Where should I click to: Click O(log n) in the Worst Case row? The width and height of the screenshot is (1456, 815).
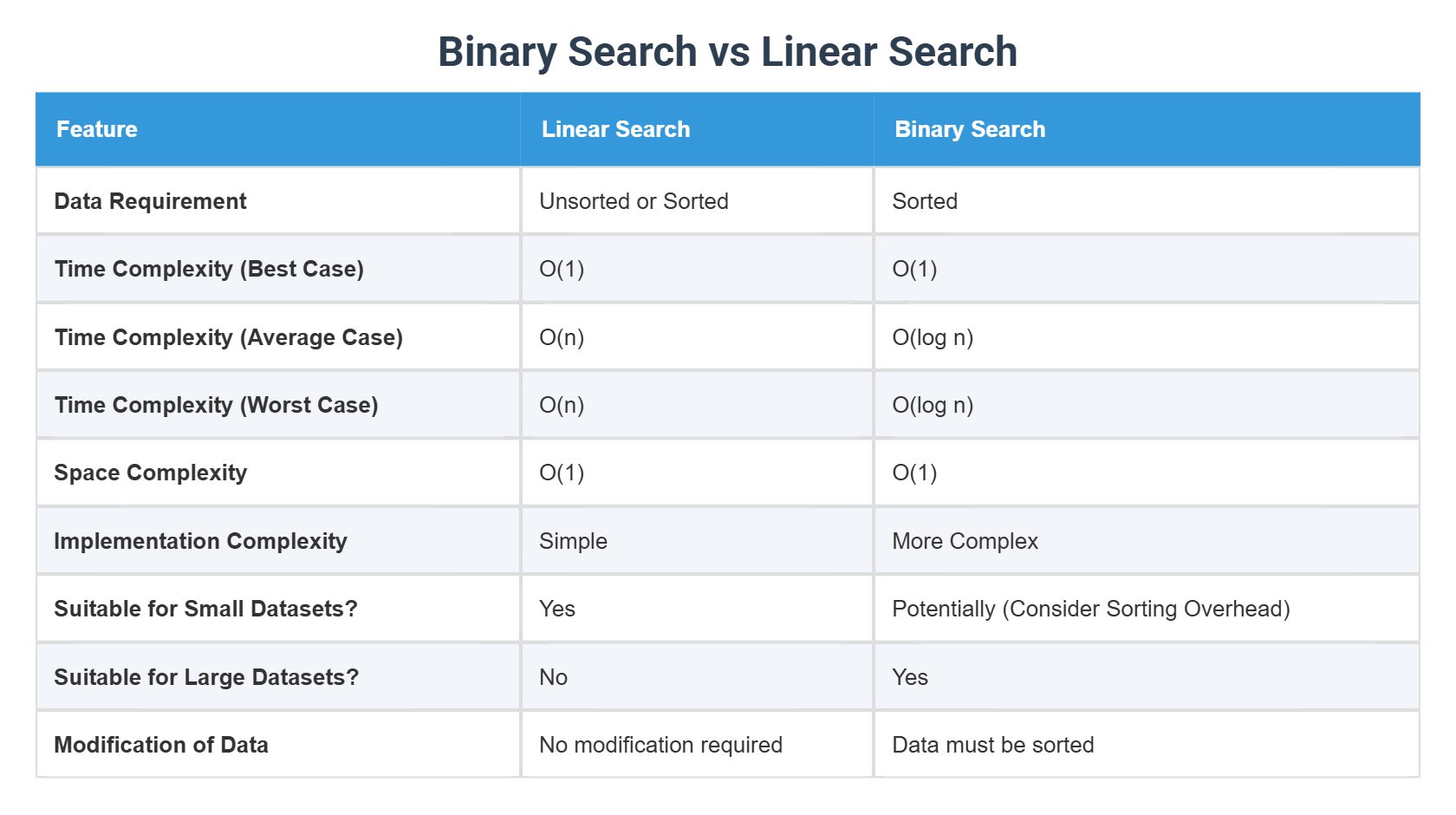click(x=933, y=405)
